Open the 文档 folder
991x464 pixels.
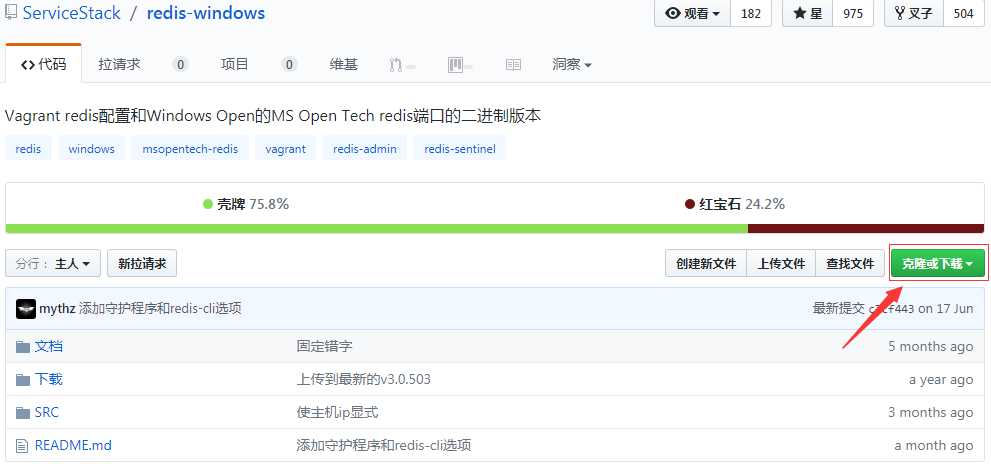[x=49, y=346]
